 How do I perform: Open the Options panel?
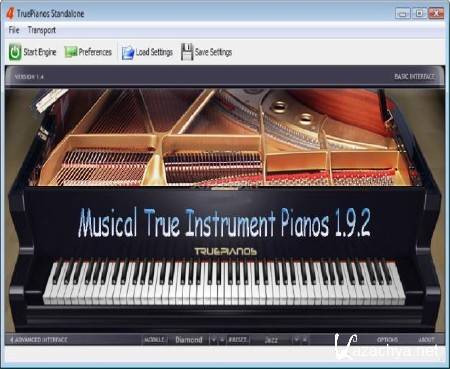(x=387, y=340)
